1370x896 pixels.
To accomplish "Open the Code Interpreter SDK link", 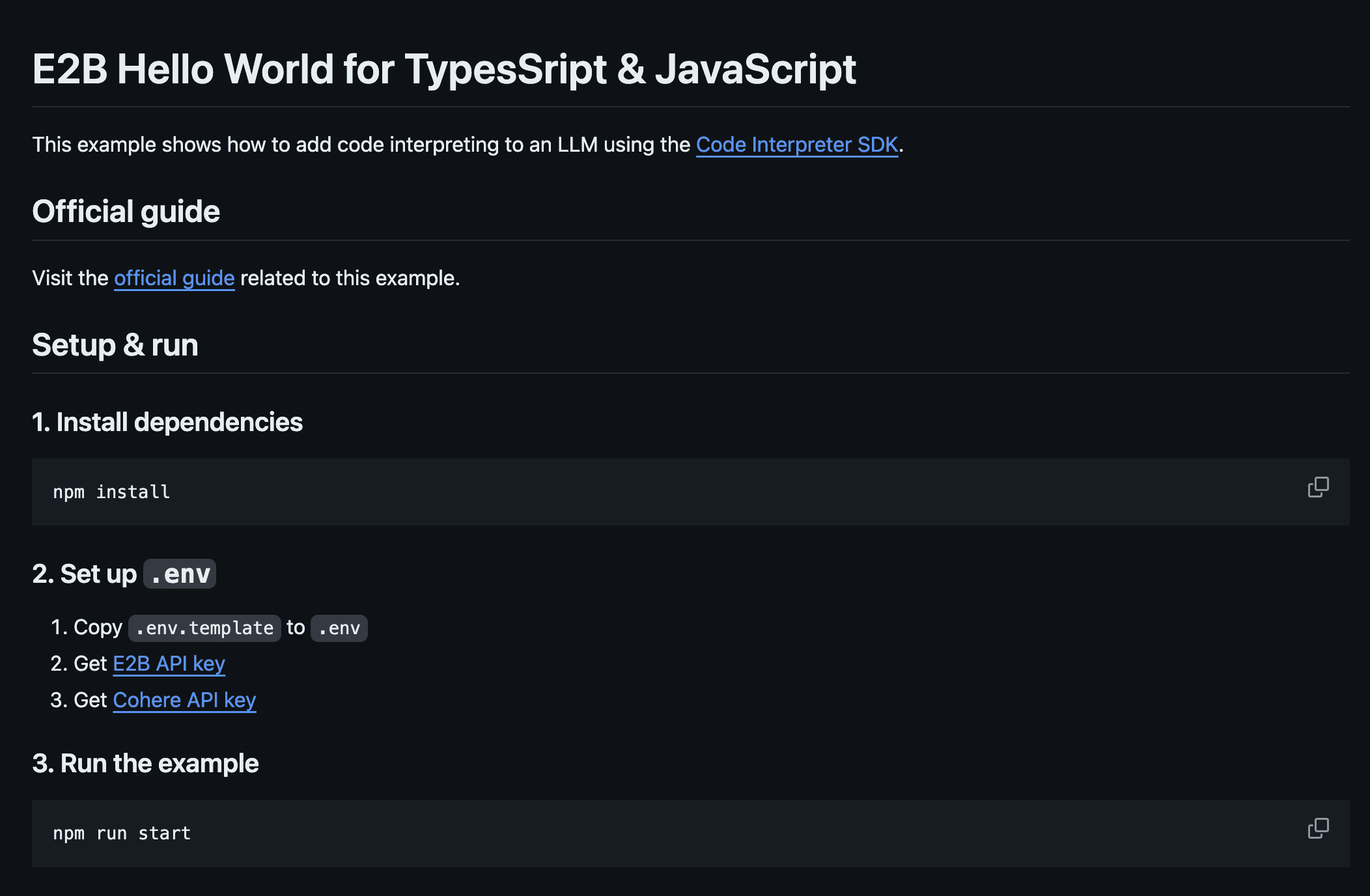I will (797, 145).
